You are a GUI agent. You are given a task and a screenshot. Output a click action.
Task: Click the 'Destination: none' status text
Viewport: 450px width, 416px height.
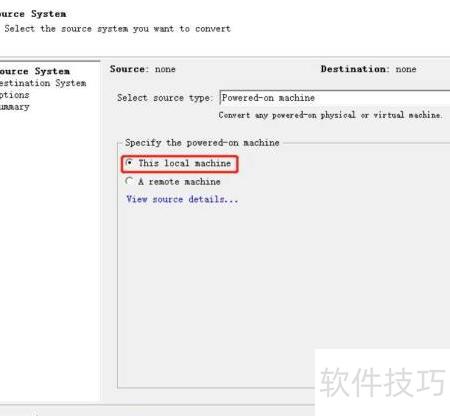tap(368, 69)
